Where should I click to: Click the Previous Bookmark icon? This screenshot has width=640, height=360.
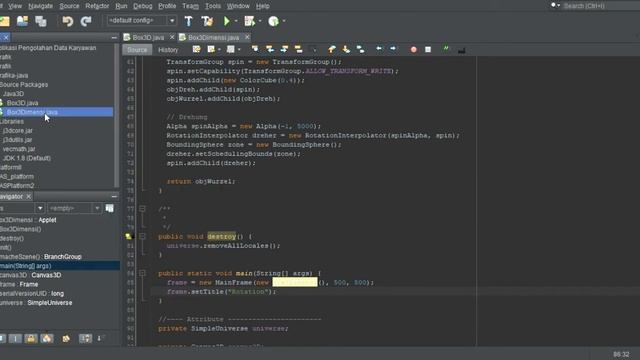tap(331, 49)
